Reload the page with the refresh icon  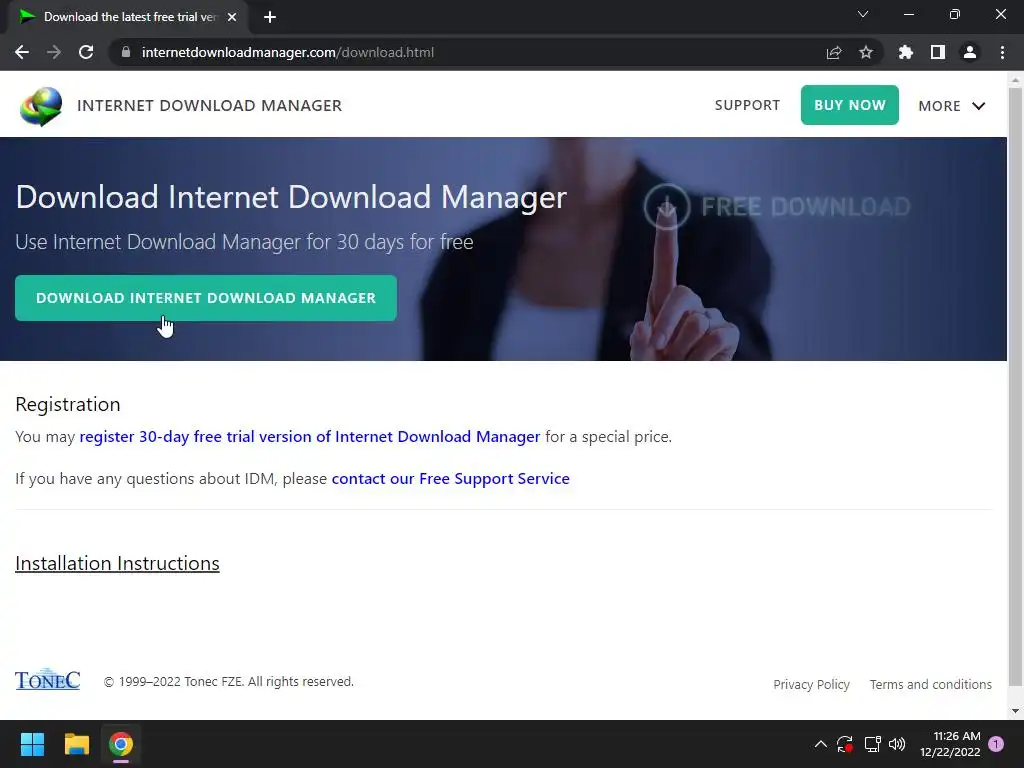tap(86, 52)
